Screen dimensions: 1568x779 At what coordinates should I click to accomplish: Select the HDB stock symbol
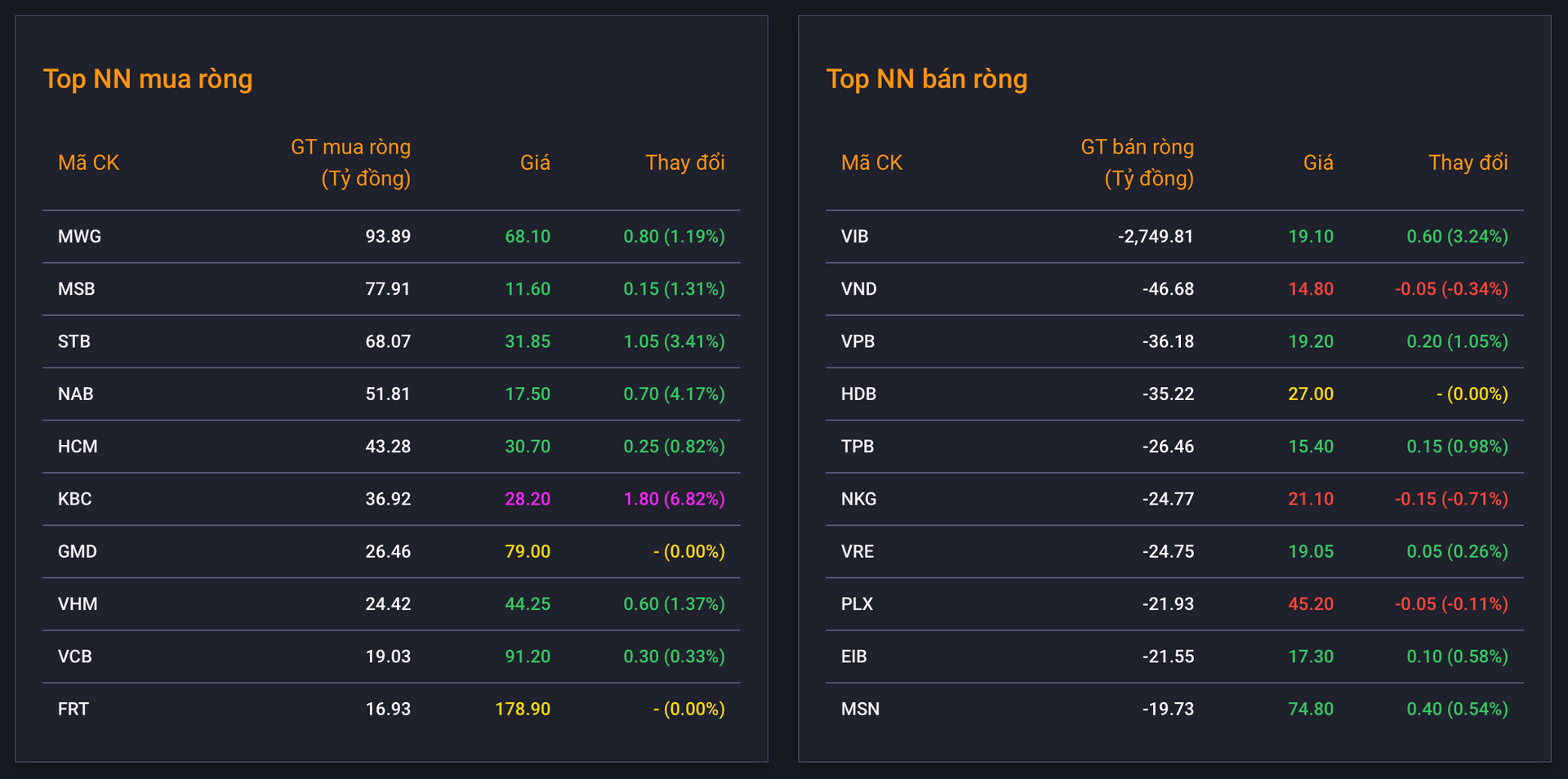(x=858, y=394)
